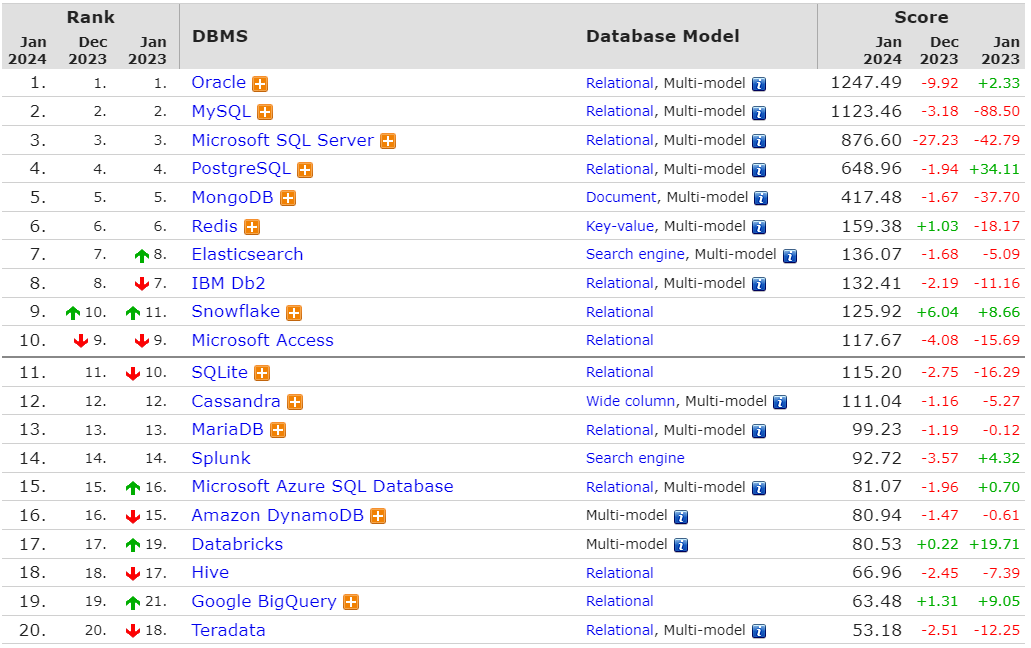The image size is (1031, 648).
Task: Open the SQLite link
Action: point(220,373)
